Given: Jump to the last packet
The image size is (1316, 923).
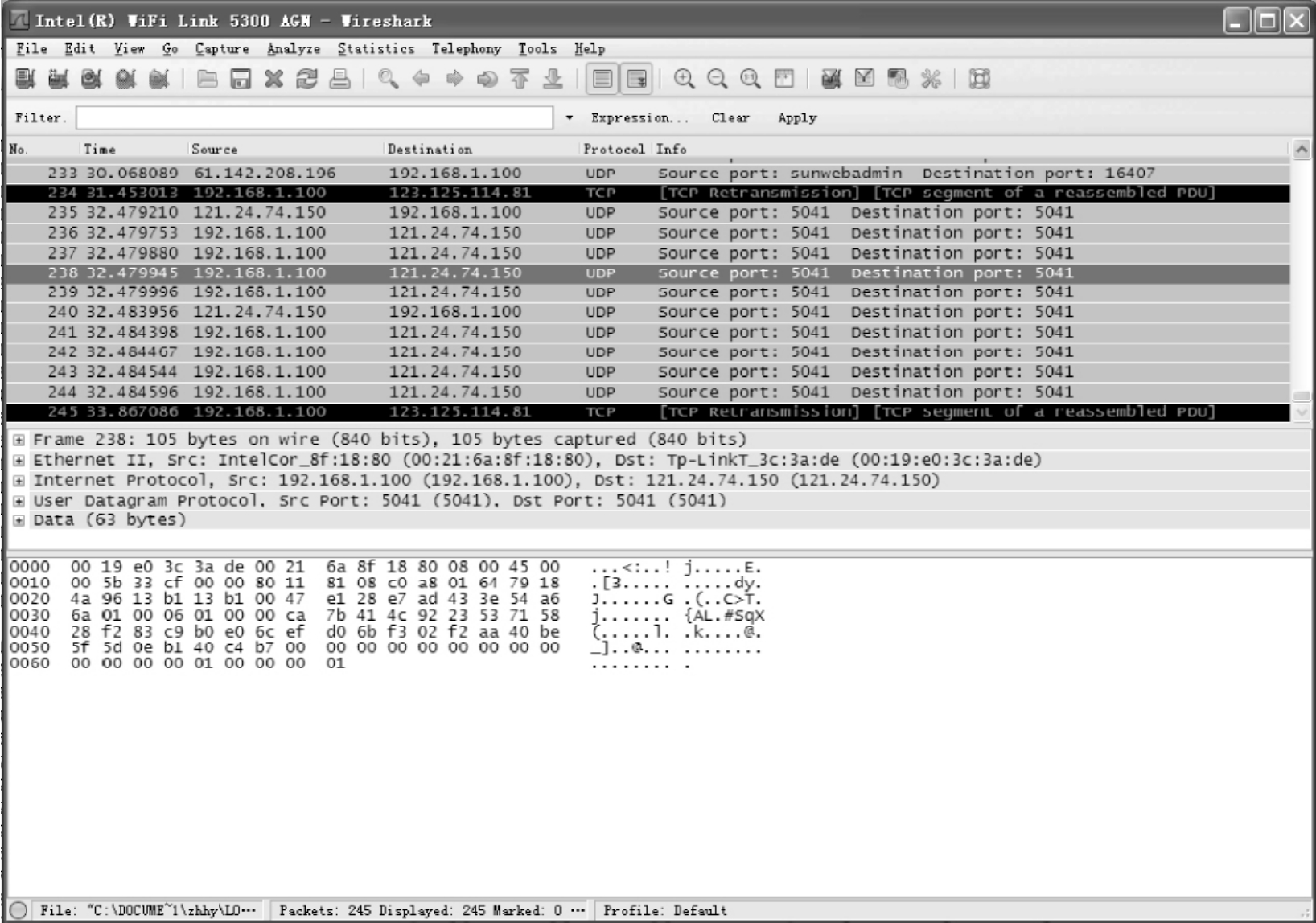Looking at the screenshot, I should click(x=553, y=79).
